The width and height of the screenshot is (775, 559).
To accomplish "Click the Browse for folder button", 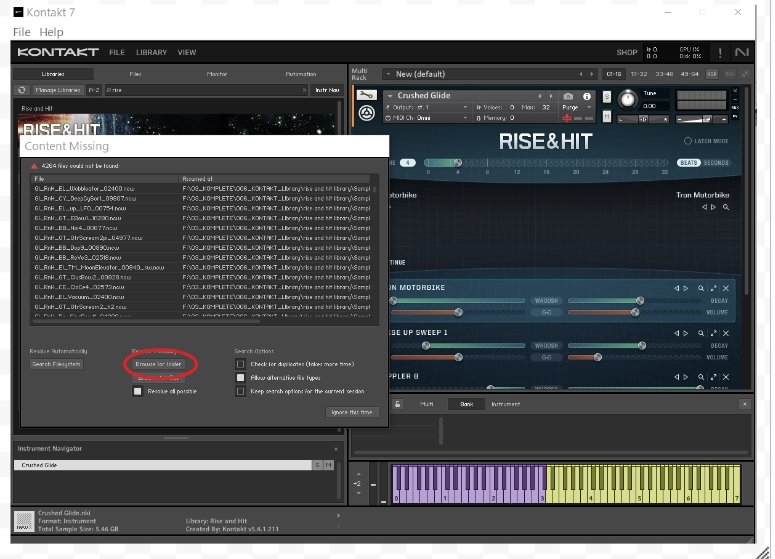I will [158, 364].
